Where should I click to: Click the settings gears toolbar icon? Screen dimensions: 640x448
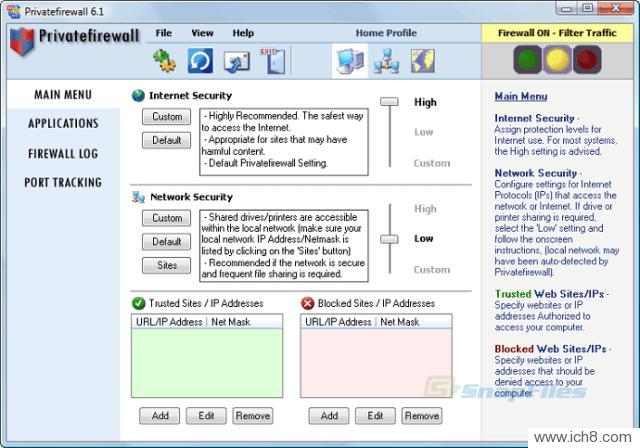pos(164,62)
